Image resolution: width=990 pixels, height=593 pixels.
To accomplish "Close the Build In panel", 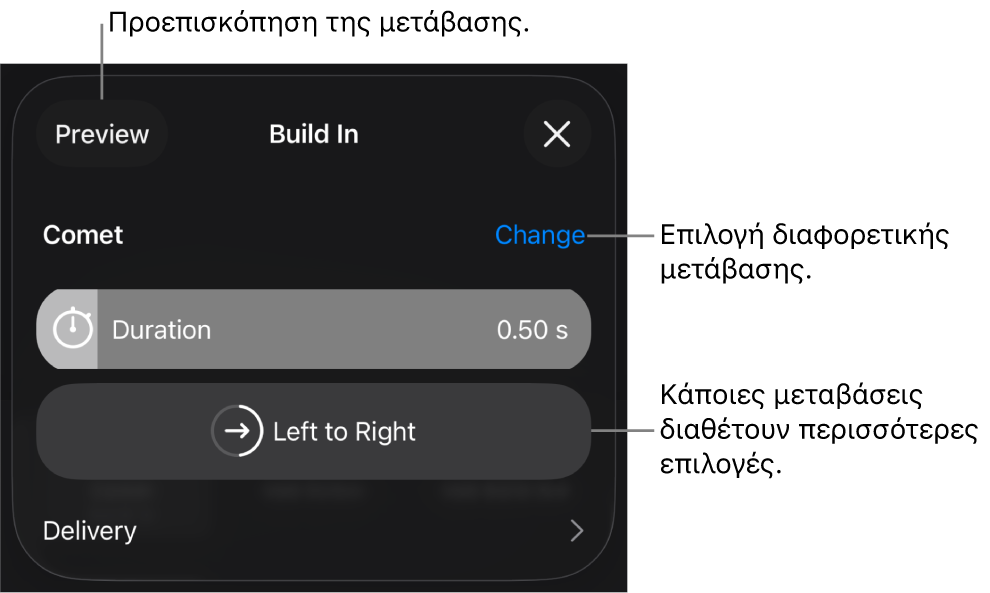I will tap(557, 134).
